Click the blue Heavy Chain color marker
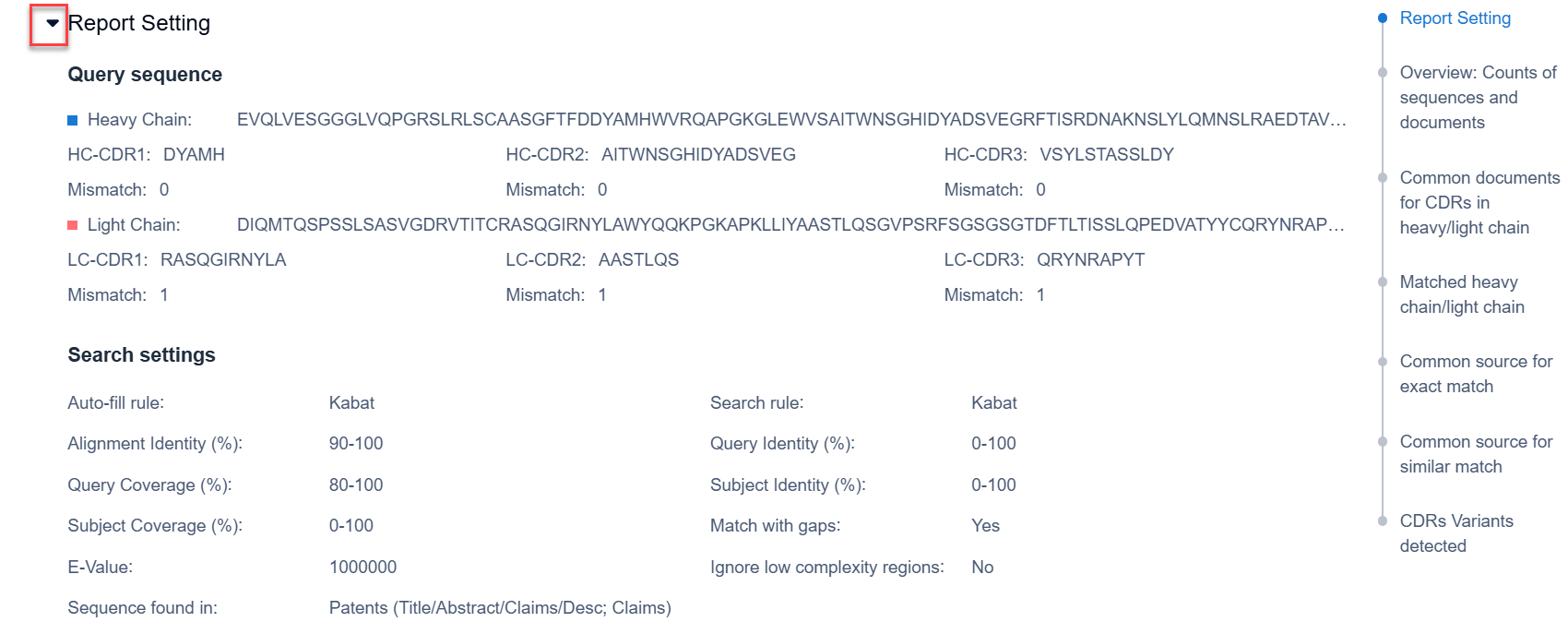The image size is (1568, 622). coord(73,120)
